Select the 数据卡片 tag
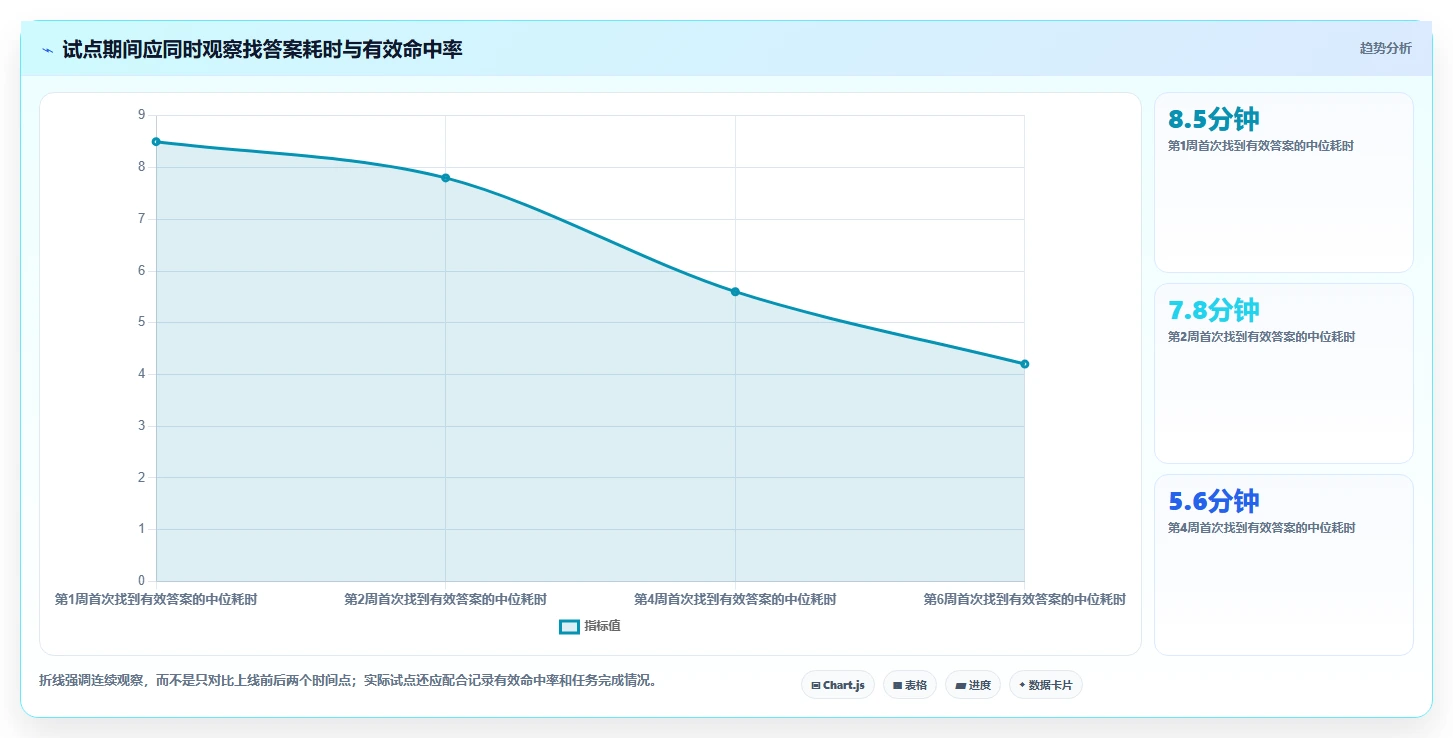 pyautogui.click(x=1045, y=685)
